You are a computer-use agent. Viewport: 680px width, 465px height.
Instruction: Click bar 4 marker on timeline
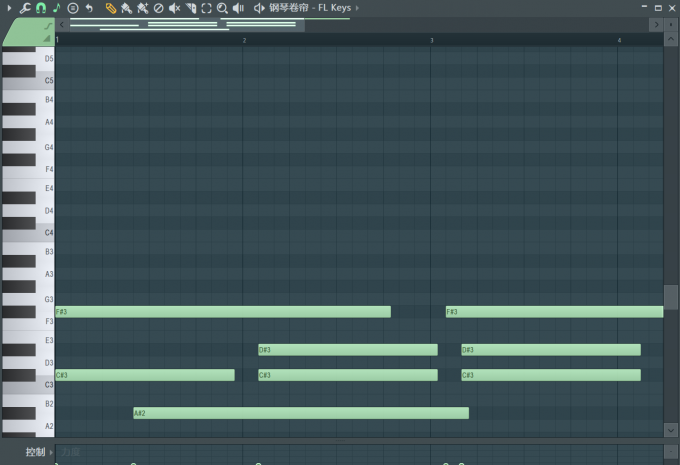(x=619, y=40)
